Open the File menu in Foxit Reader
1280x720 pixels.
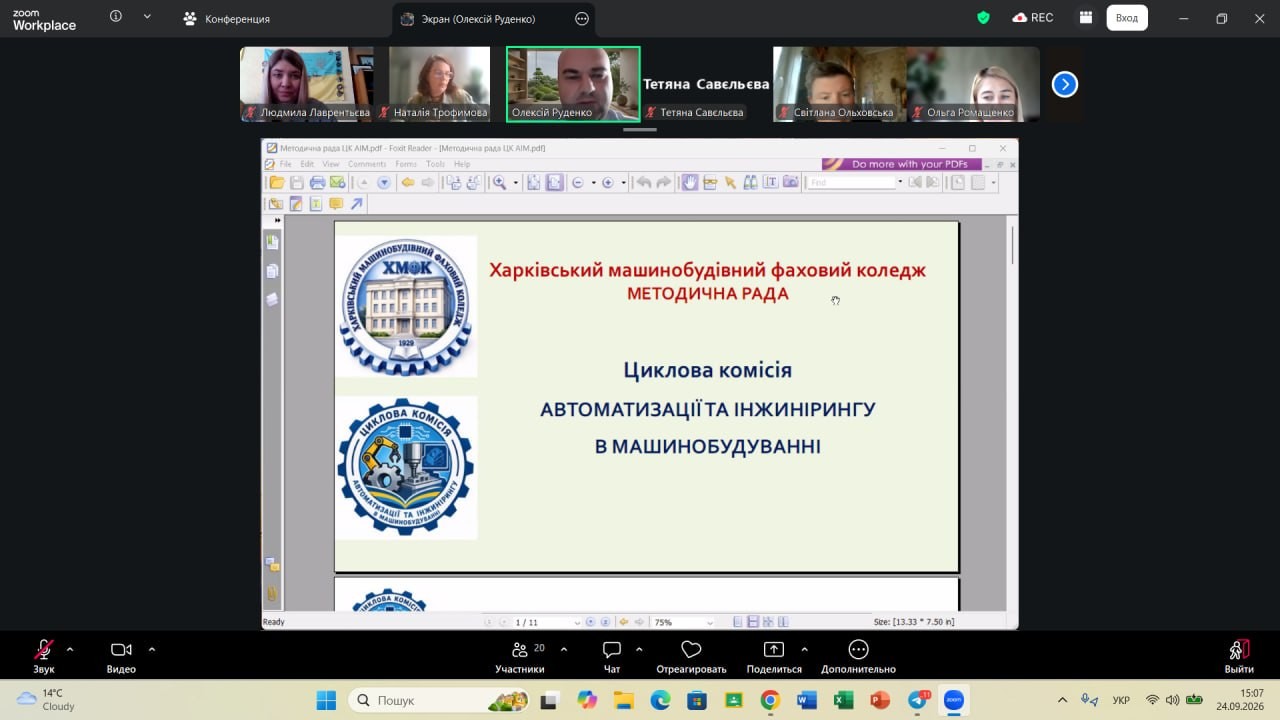pyautogui.click(x=286, y=164)
